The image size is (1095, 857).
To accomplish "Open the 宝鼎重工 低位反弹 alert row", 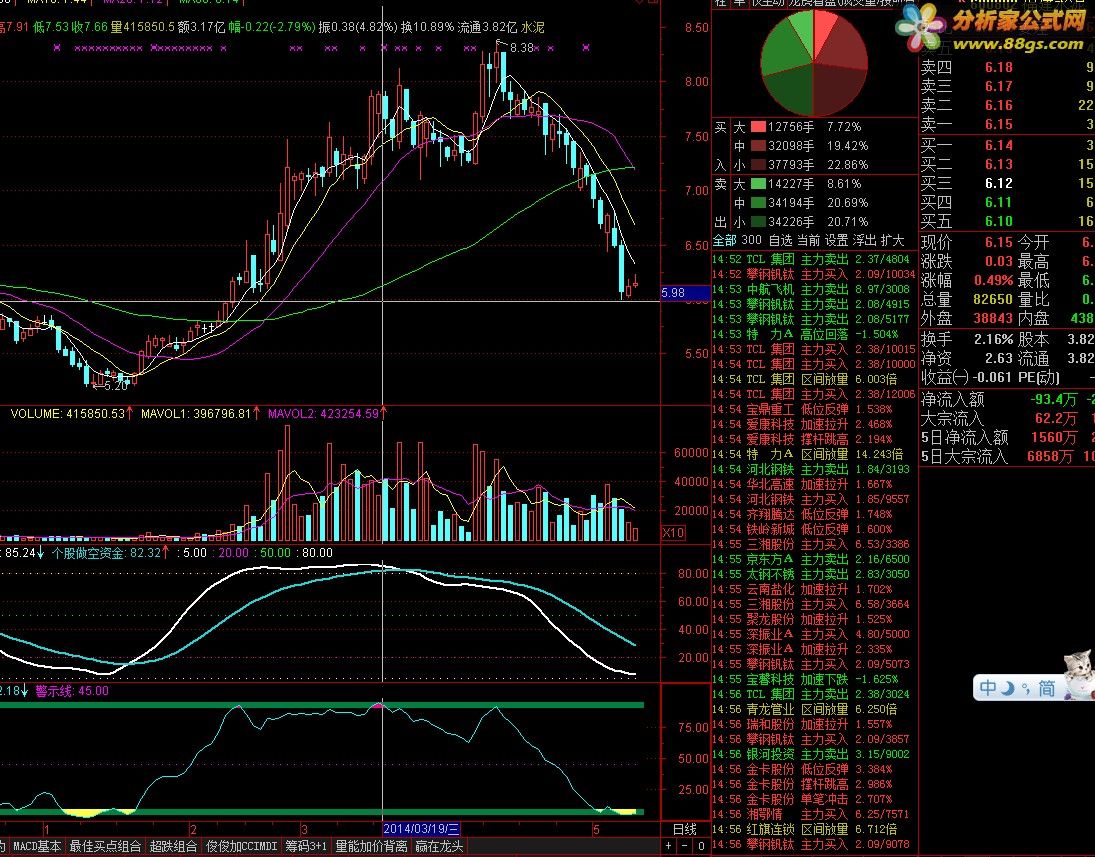I will click(814, 409).
